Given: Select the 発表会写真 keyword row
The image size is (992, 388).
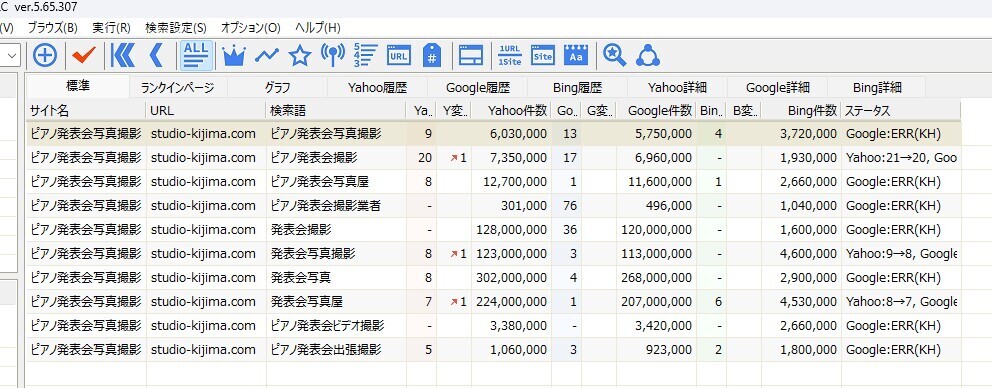Looking at the screenshot, I should tap(493, 278).
